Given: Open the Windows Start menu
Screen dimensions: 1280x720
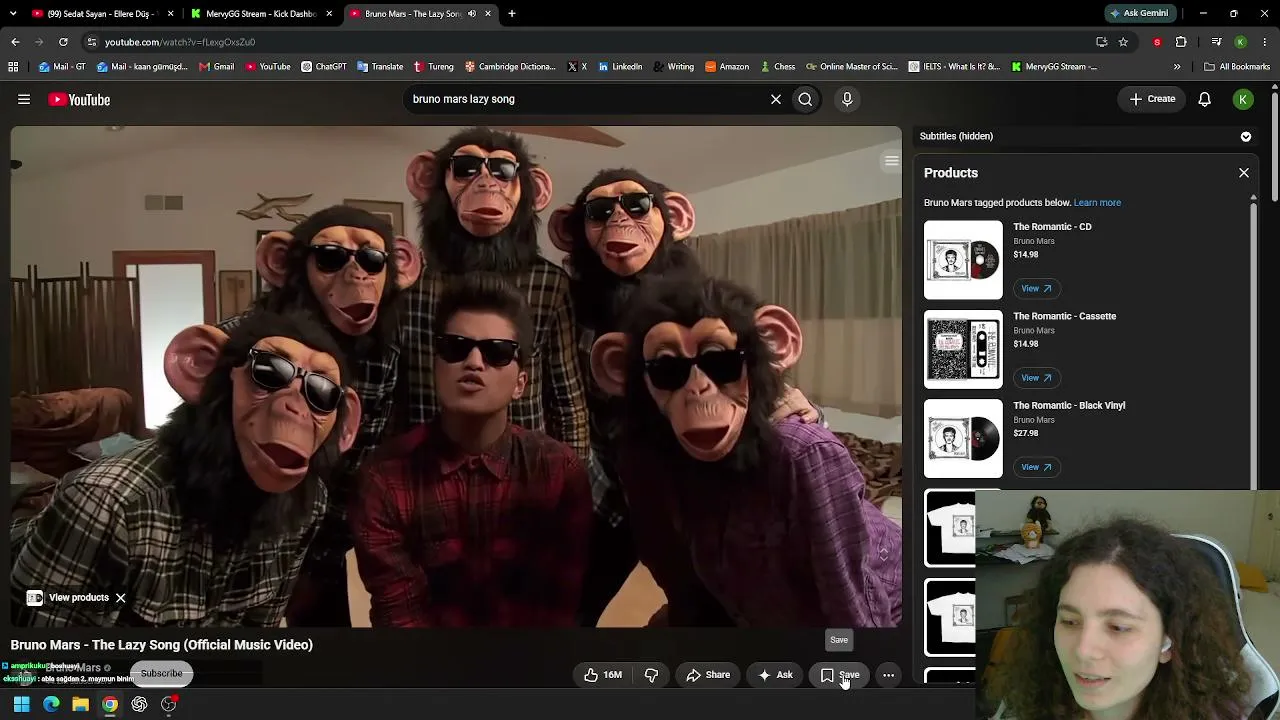Looking at the screenshot, I should (21, 704).
